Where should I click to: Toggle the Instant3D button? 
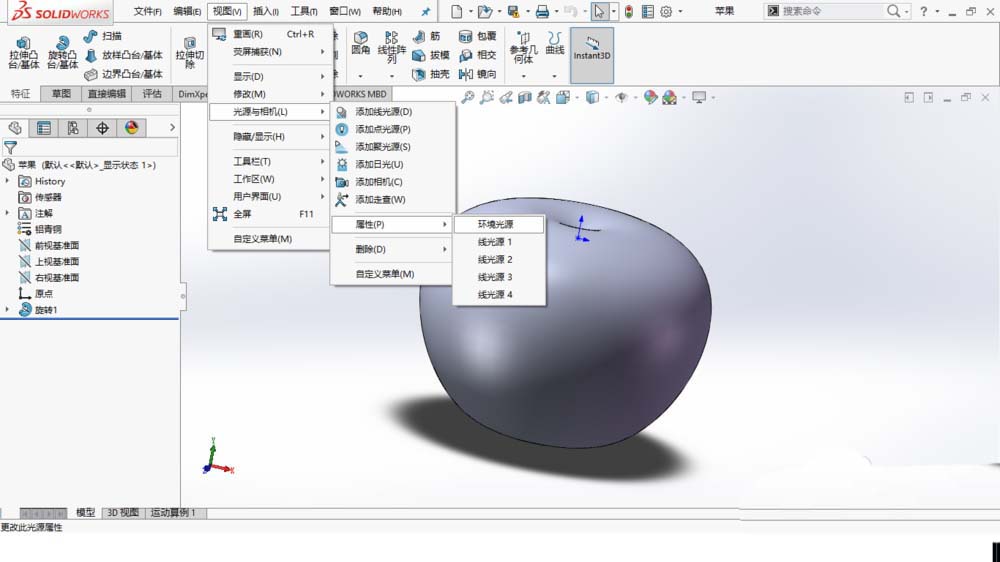pos(592,55)
